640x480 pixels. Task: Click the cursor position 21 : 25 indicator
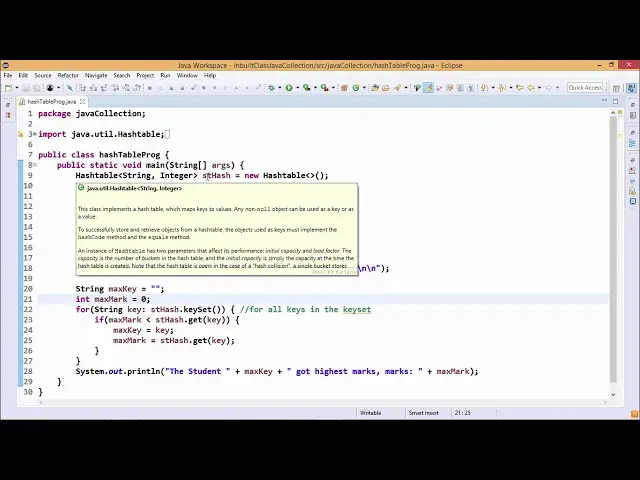(462, 413)
